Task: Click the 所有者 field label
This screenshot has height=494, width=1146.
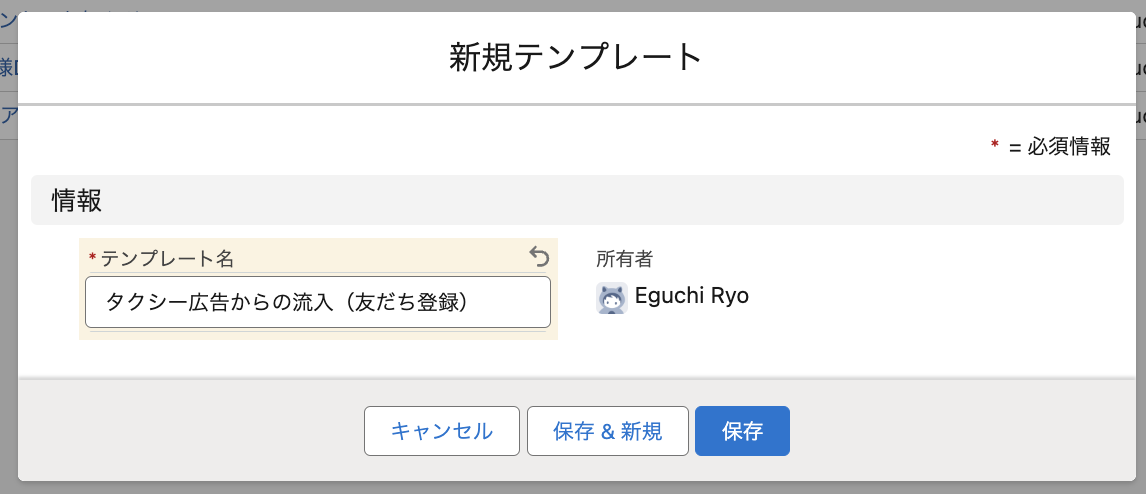Action: pyautogui.click(x=624, y=259)
